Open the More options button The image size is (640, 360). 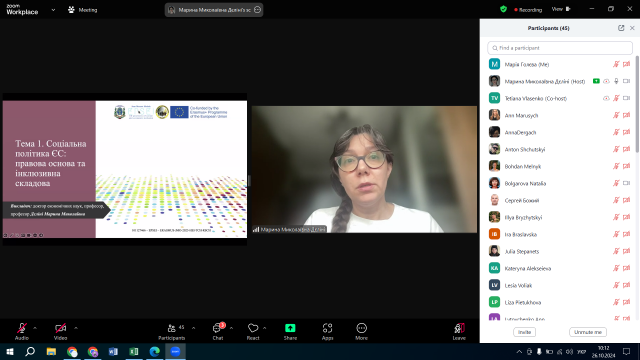coord(362,331)
